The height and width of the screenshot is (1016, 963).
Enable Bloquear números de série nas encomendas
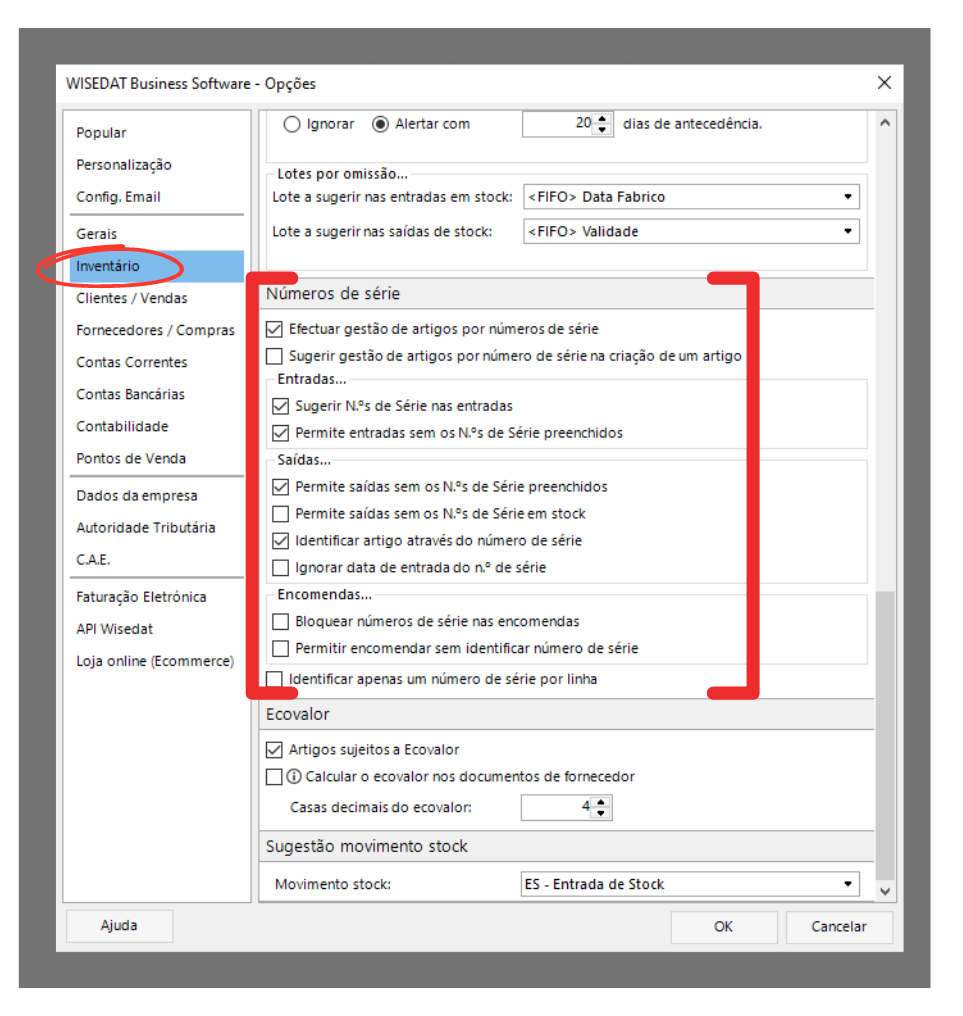(281, 622)
